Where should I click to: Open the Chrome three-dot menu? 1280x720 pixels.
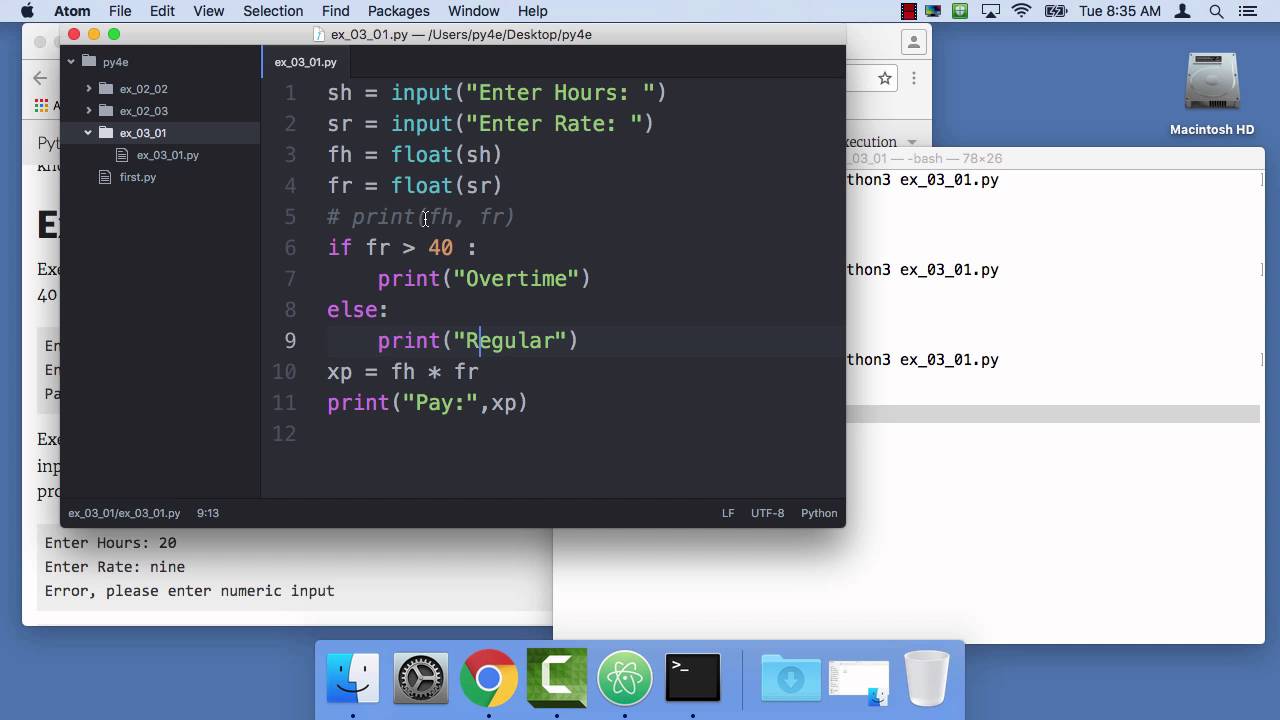(914, 78)
